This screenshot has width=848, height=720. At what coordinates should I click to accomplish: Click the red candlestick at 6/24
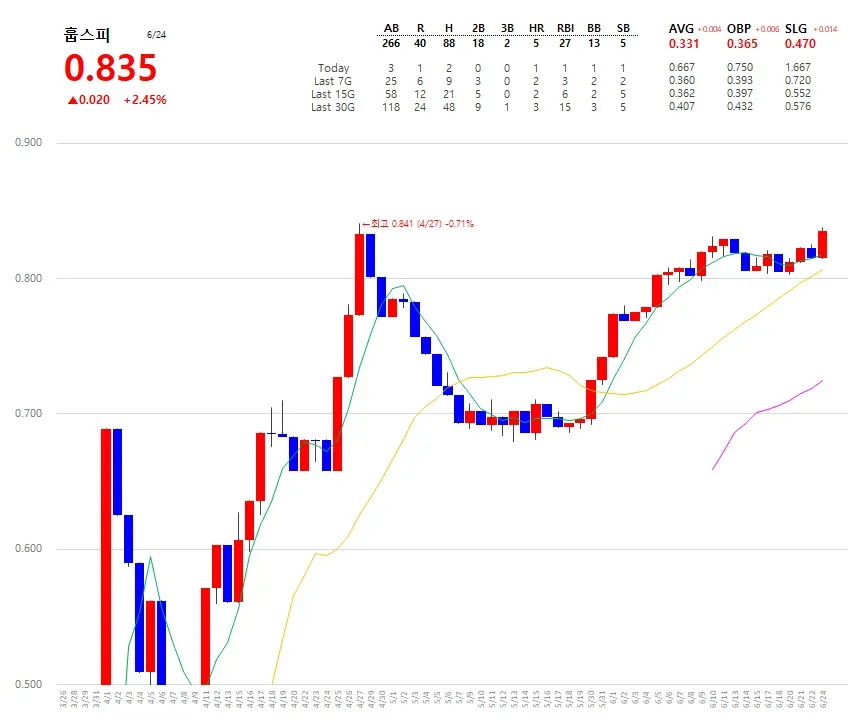(822, 244)
